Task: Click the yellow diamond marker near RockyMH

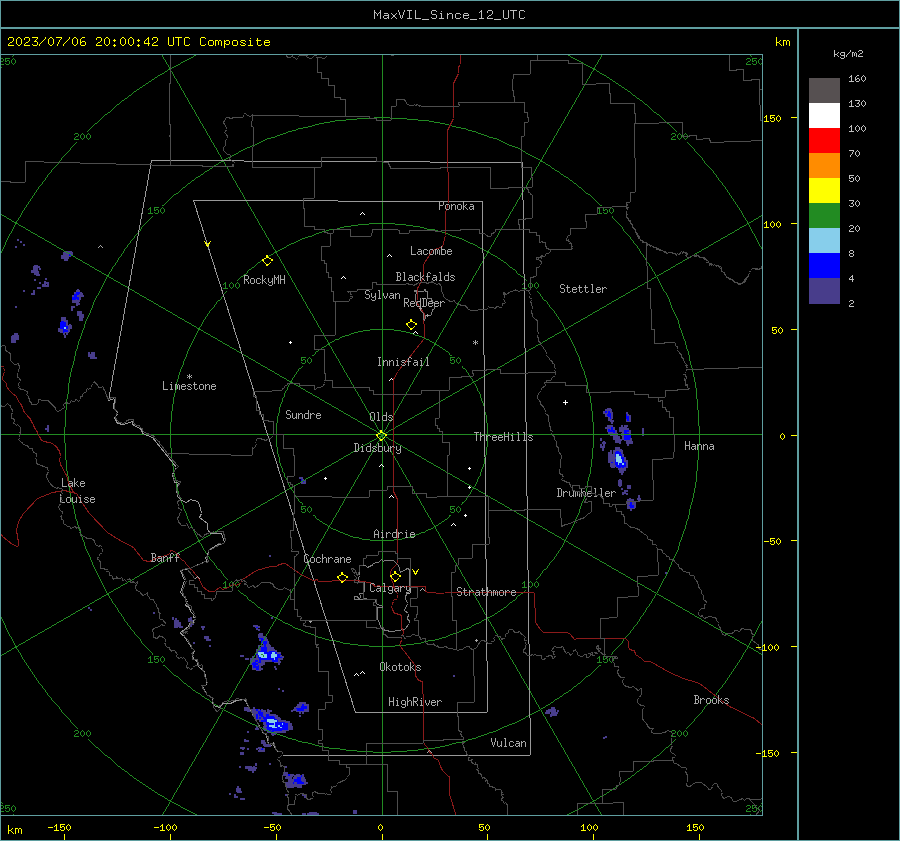Action: click(267, 261)
